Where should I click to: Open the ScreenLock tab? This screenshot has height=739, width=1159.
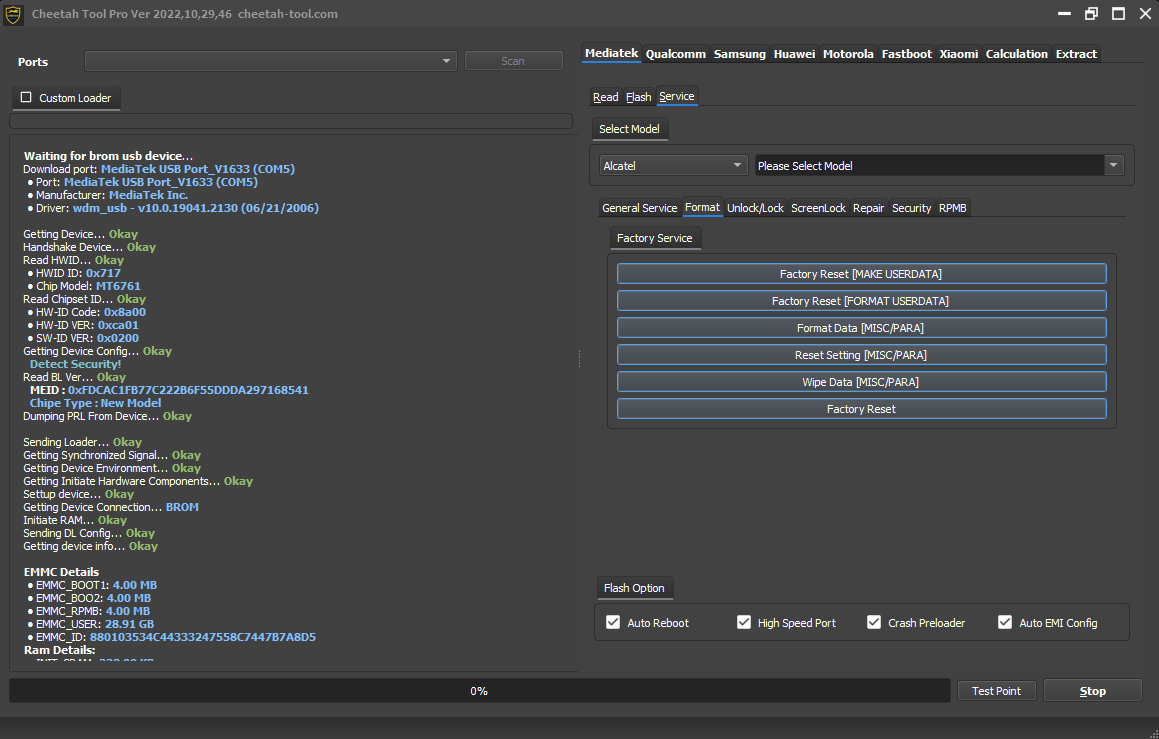tap(818, 208)
